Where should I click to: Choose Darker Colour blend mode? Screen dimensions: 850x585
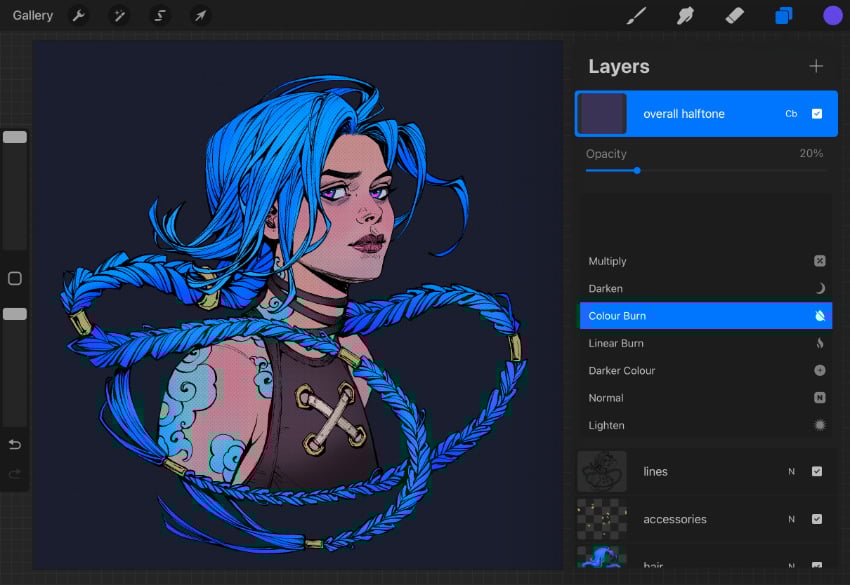tap(705, 370)
